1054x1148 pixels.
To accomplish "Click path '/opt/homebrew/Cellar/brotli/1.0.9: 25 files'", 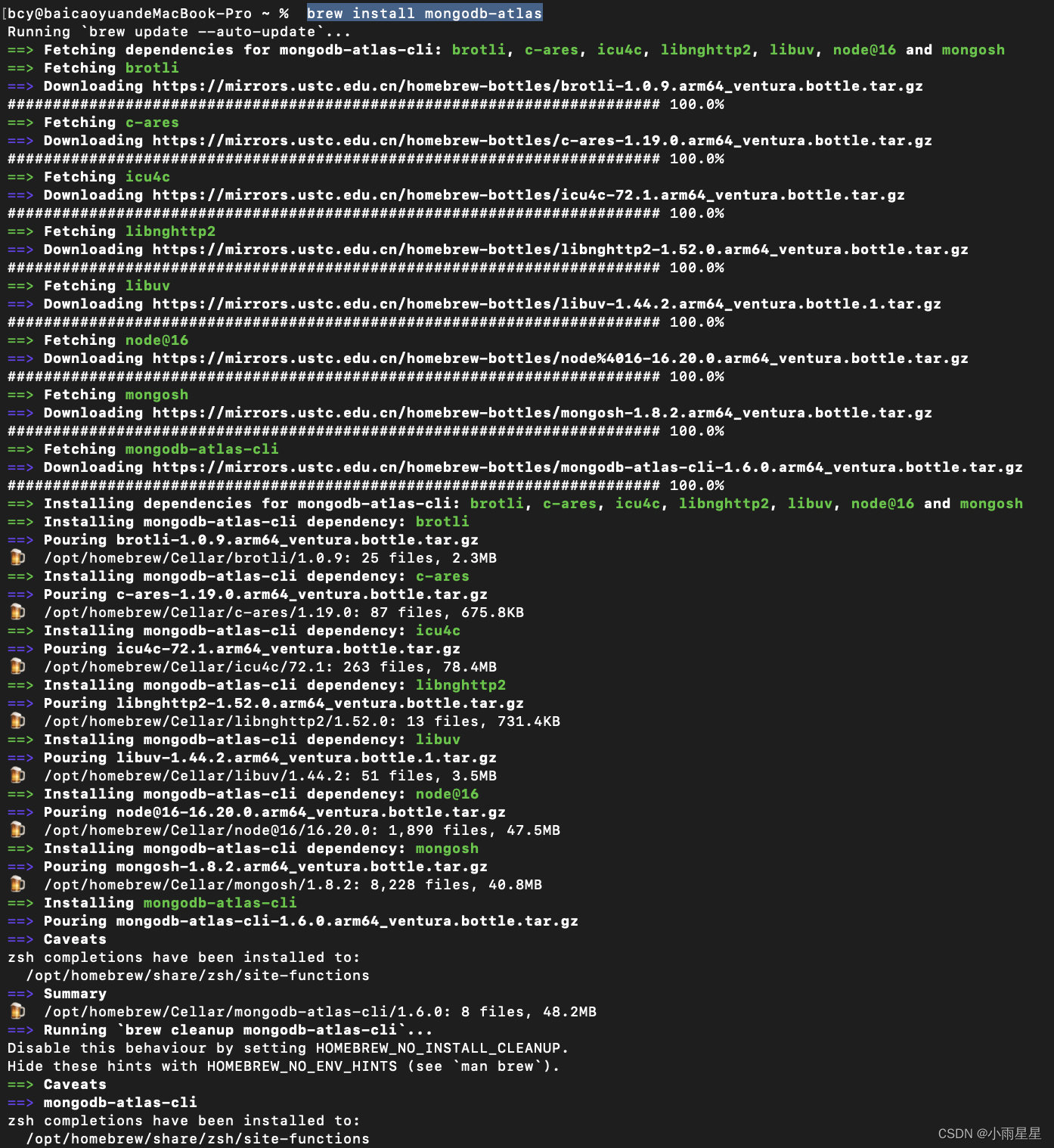I will [243, 558].
